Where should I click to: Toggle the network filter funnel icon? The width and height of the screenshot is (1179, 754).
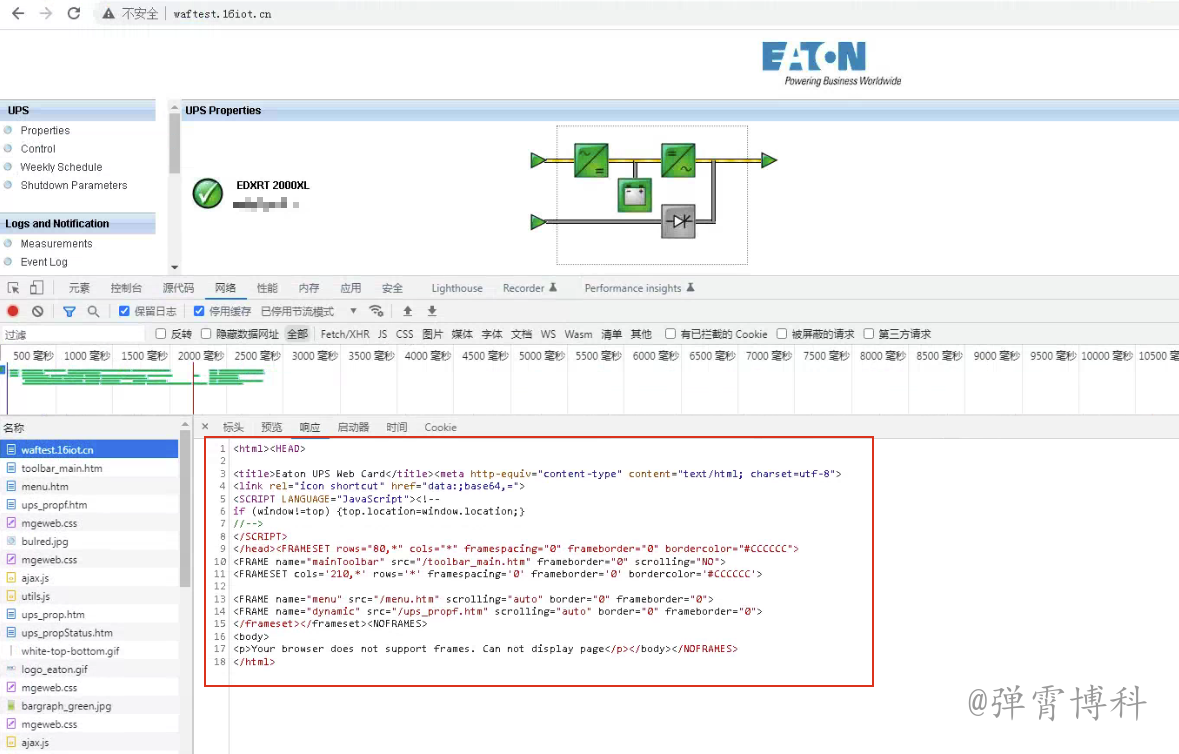point(69,311)
